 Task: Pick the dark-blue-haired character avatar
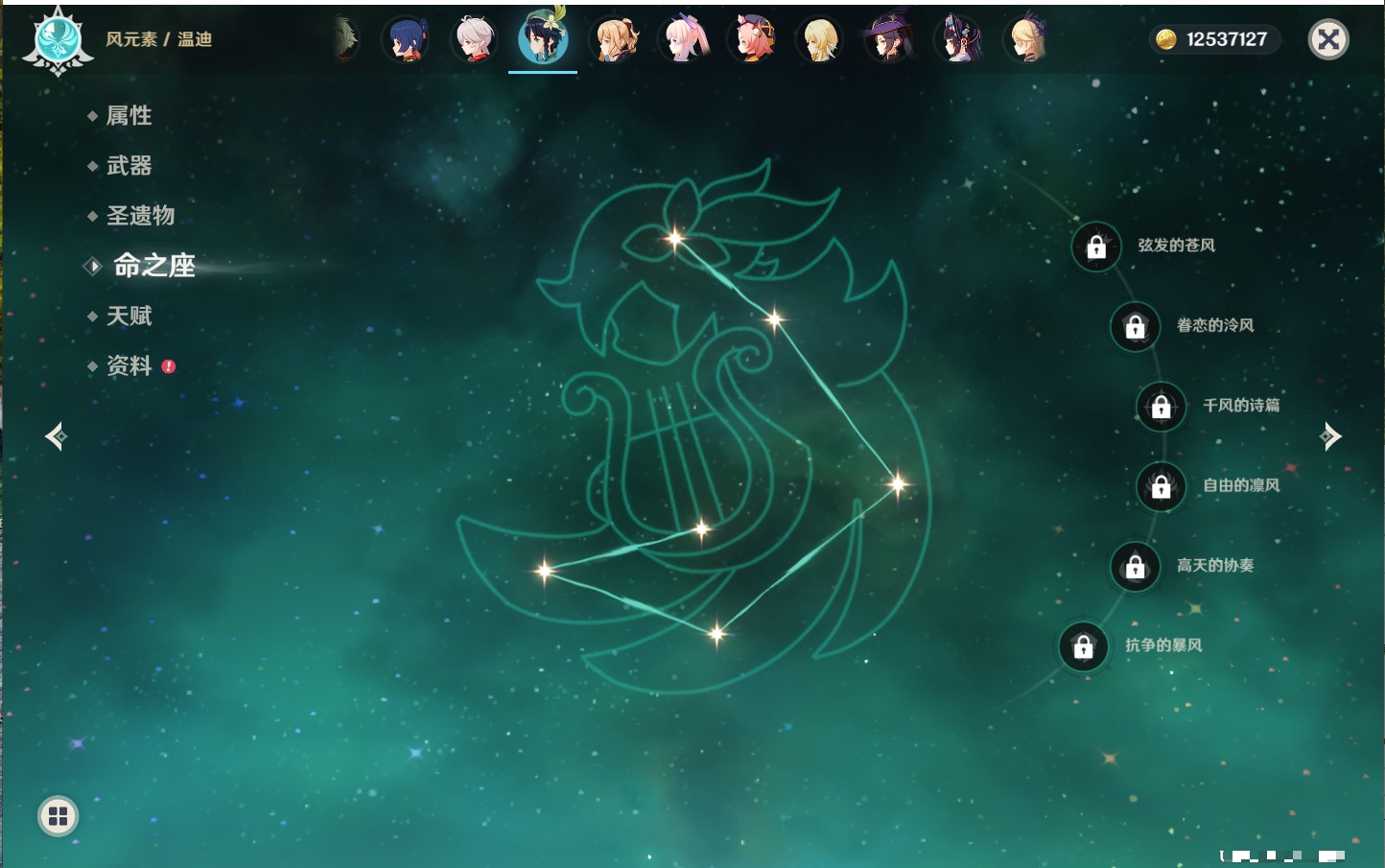click(x=406, y=39)
